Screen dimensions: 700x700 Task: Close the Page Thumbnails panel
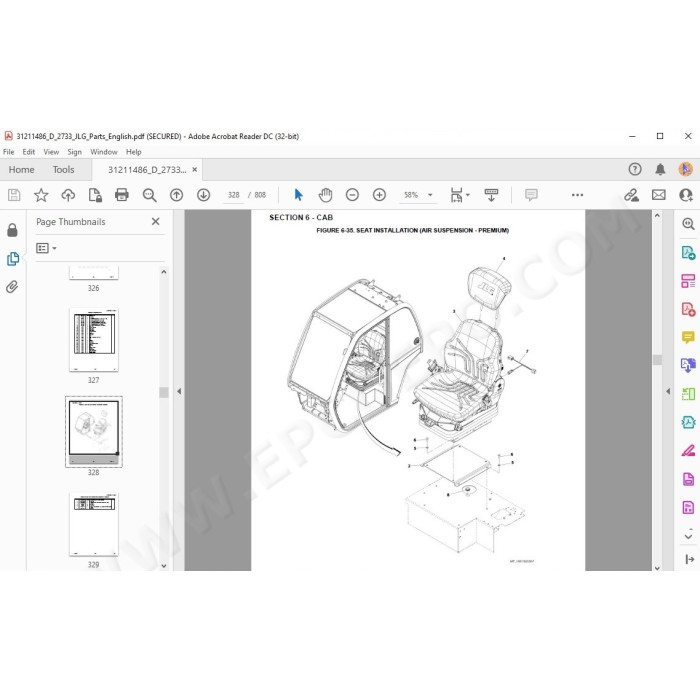coord(155,221)
